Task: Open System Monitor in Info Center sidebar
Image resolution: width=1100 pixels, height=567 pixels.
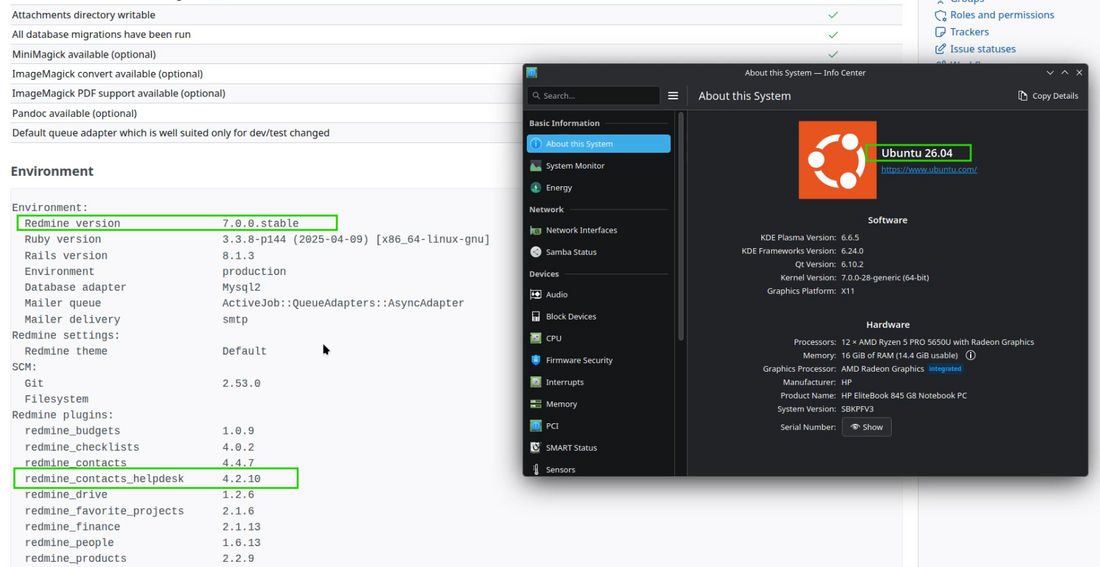Action: point(598,166)
